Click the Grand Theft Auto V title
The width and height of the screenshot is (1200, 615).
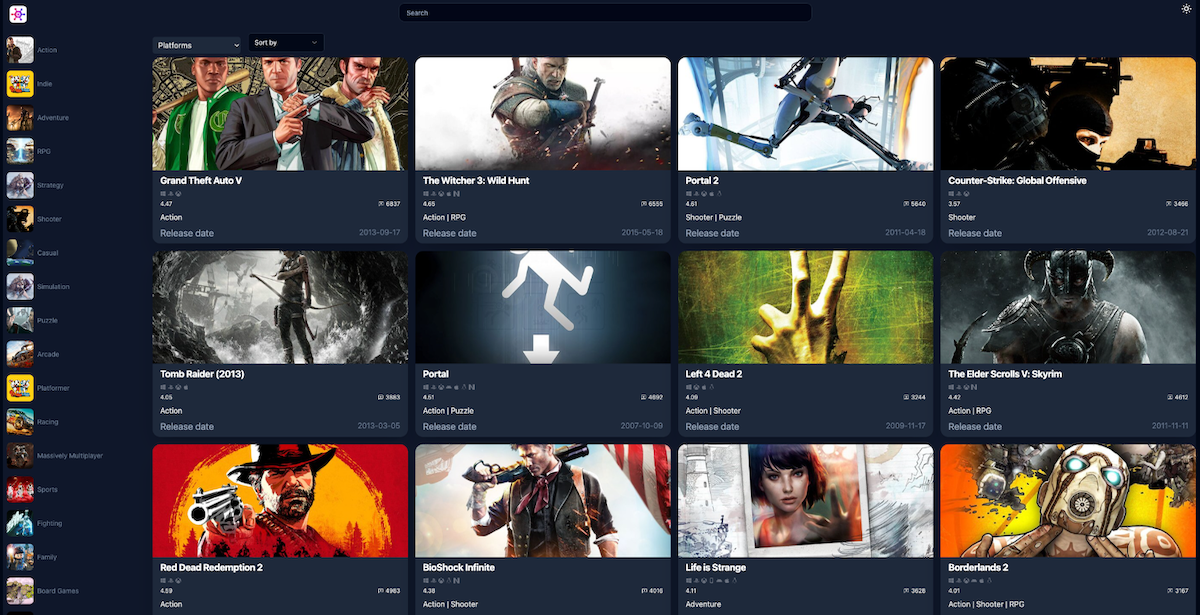pyautogui.click(x=201, y=181)
